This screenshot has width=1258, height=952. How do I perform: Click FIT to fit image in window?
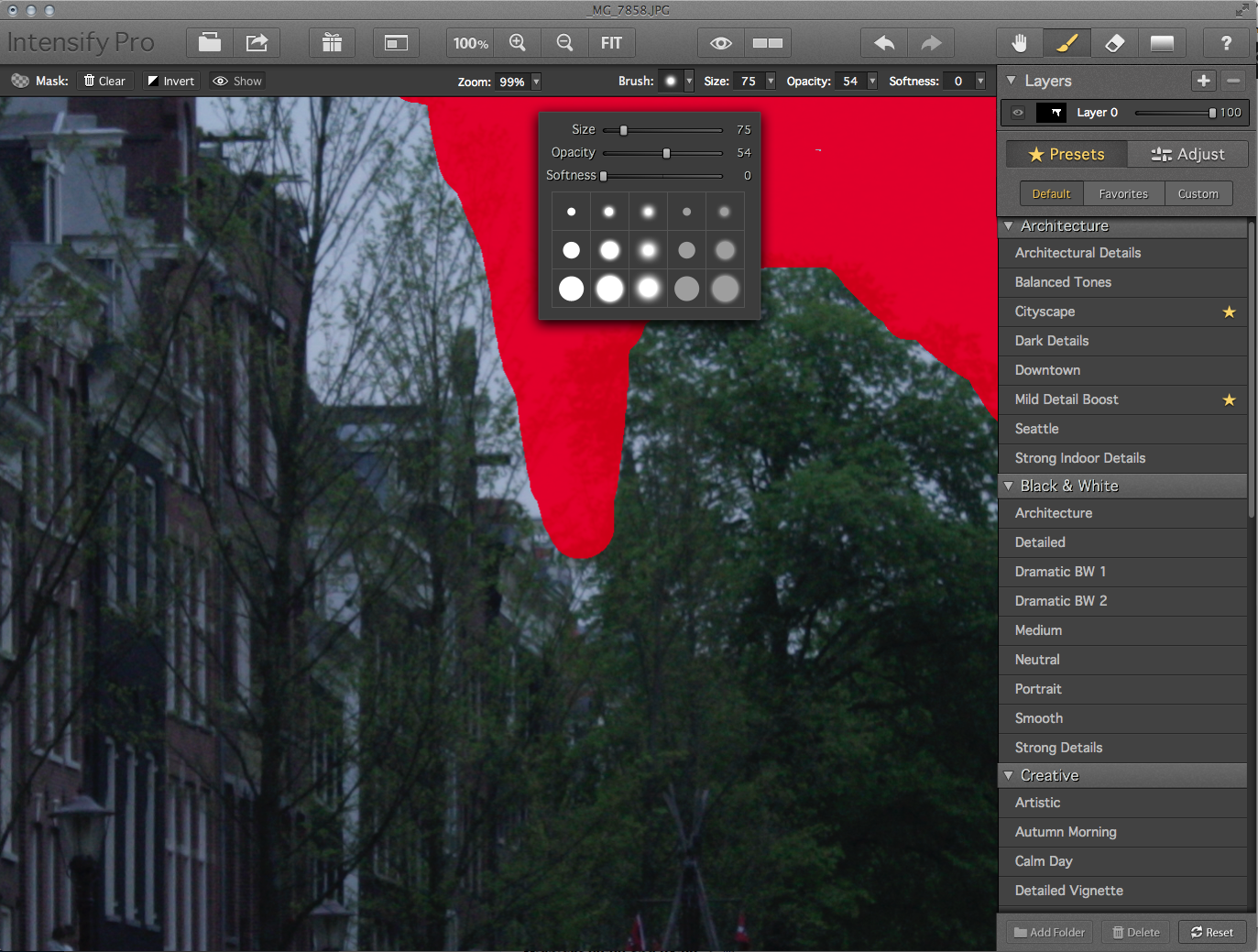(611, 42)
